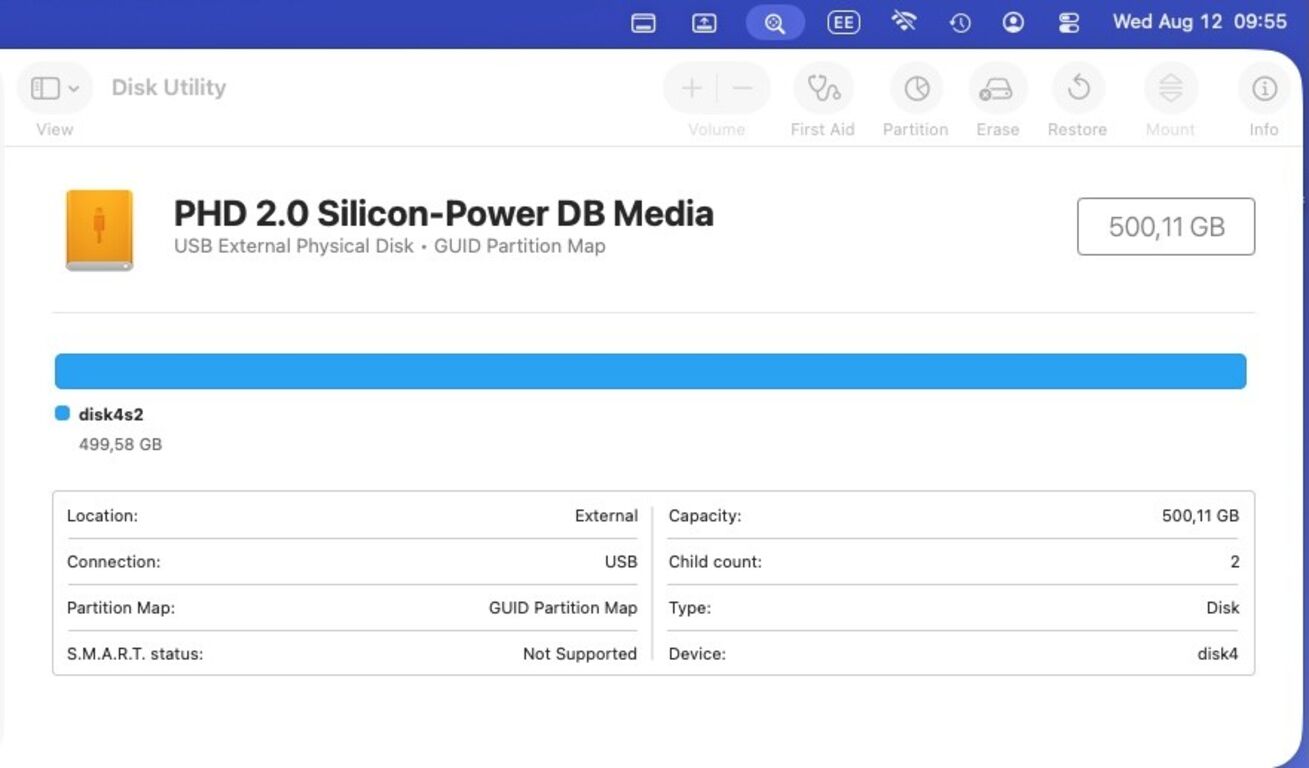This screenshot has height=768, width=1309.
Task: Show disk details with the Info icon
Action: 1264,88
